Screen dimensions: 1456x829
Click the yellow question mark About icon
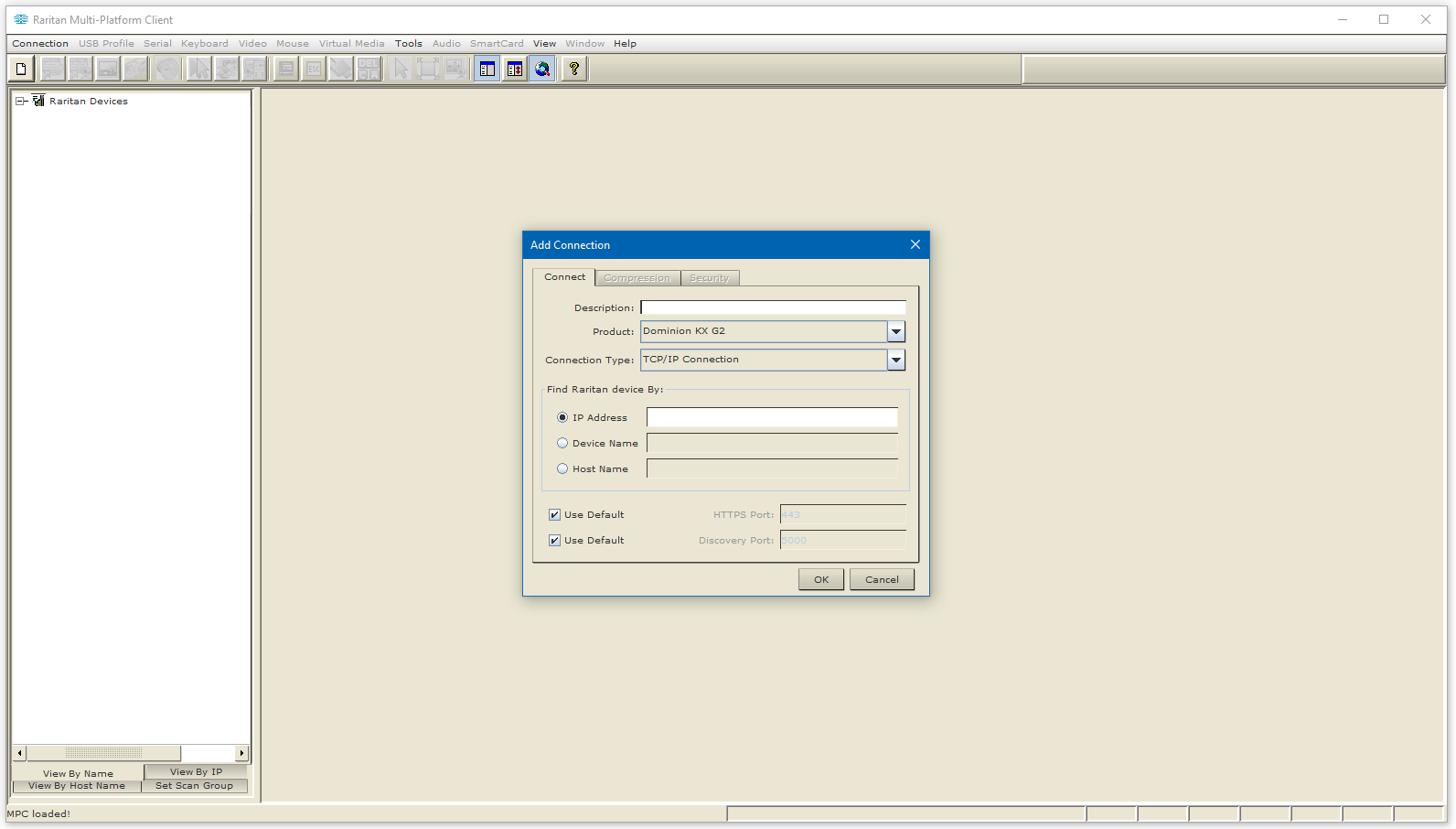574,69
